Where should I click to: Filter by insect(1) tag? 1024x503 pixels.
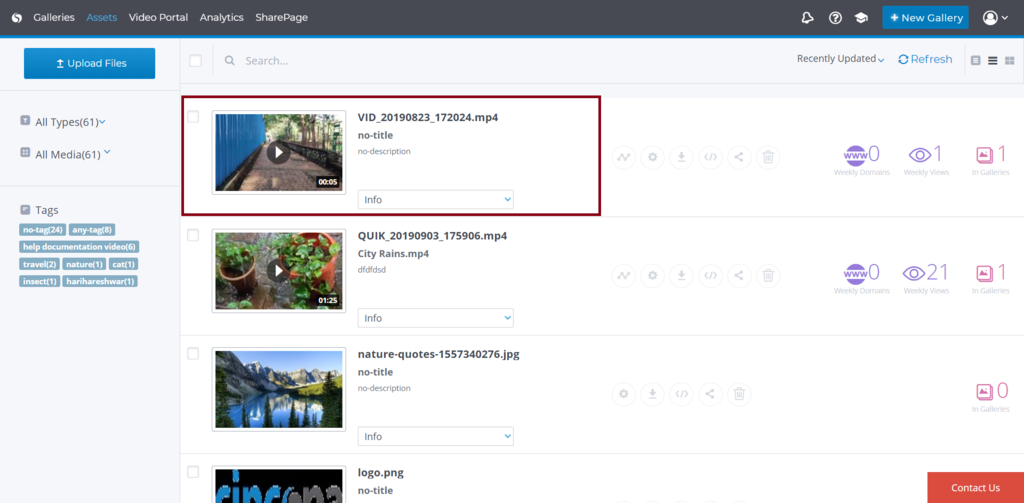[x=40, y=281]
